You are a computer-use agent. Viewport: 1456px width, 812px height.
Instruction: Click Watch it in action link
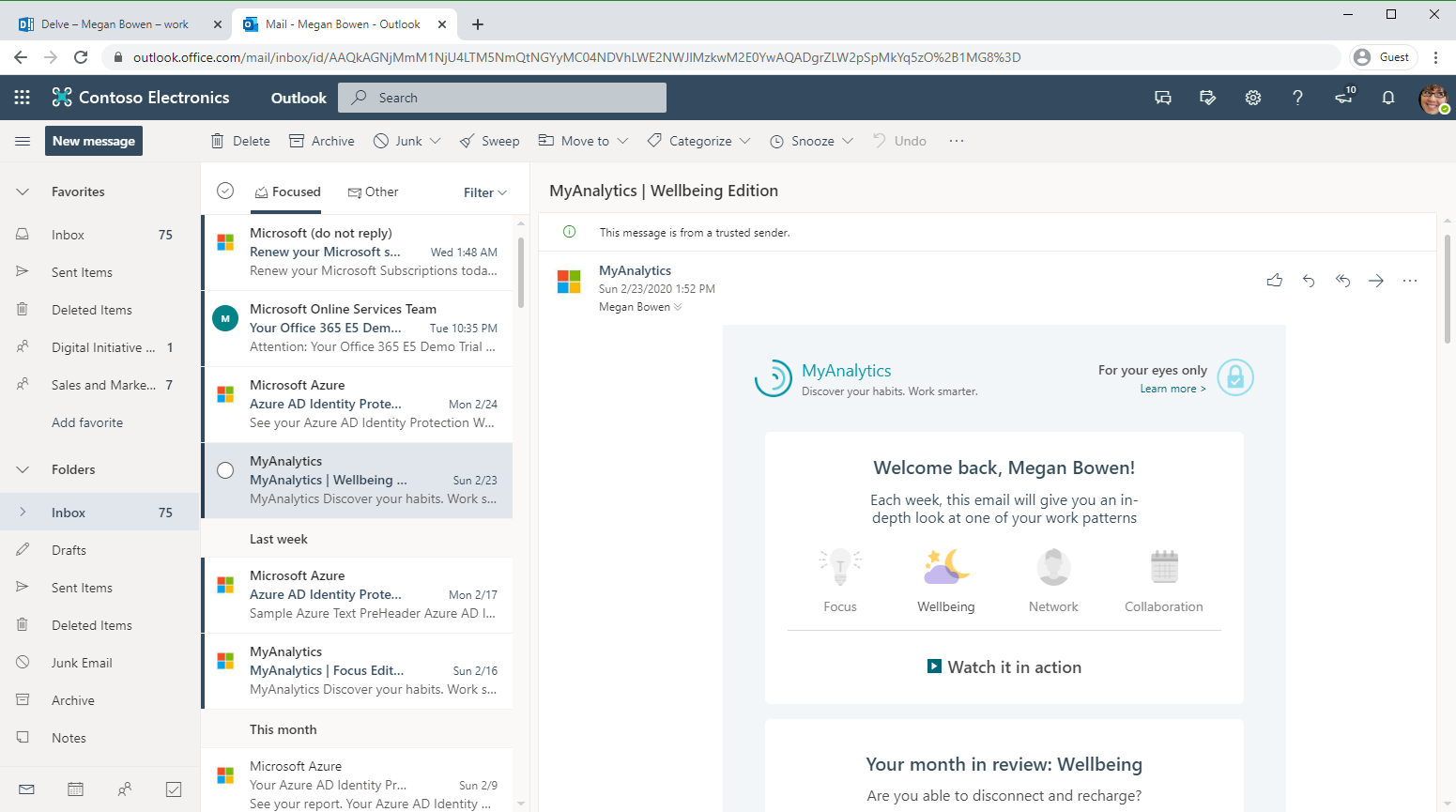(1004, 666)
